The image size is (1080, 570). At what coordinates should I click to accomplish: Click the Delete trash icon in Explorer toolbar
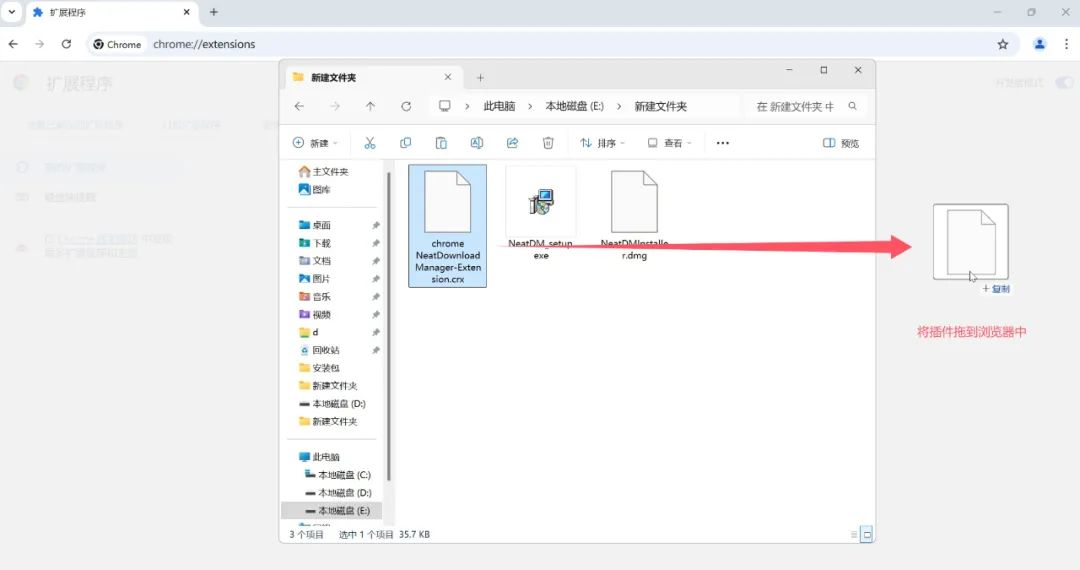548,143
